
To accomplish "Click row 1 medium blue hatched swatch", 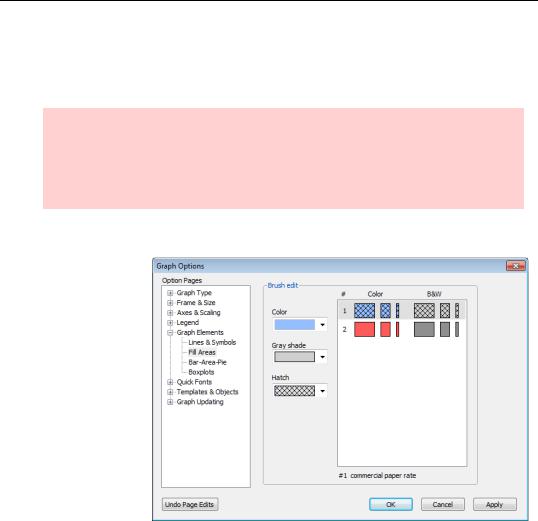I will [386, 311].
